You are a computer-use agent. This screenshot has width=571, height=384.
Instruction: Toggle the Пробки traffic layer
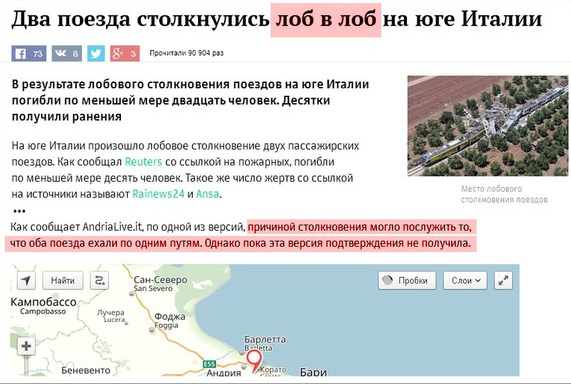pos(407,281)
